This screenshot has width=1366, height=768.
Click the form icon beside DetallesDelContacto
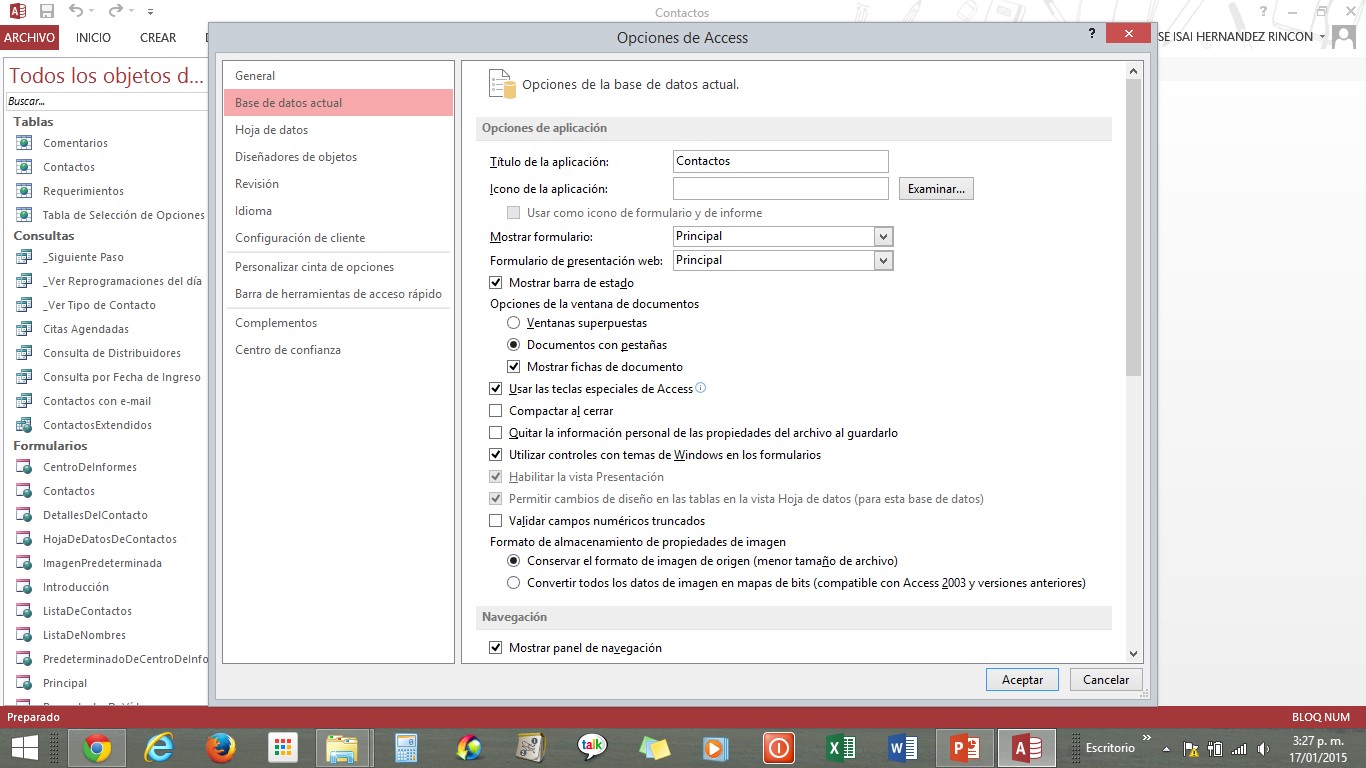(x=24, y=515)
